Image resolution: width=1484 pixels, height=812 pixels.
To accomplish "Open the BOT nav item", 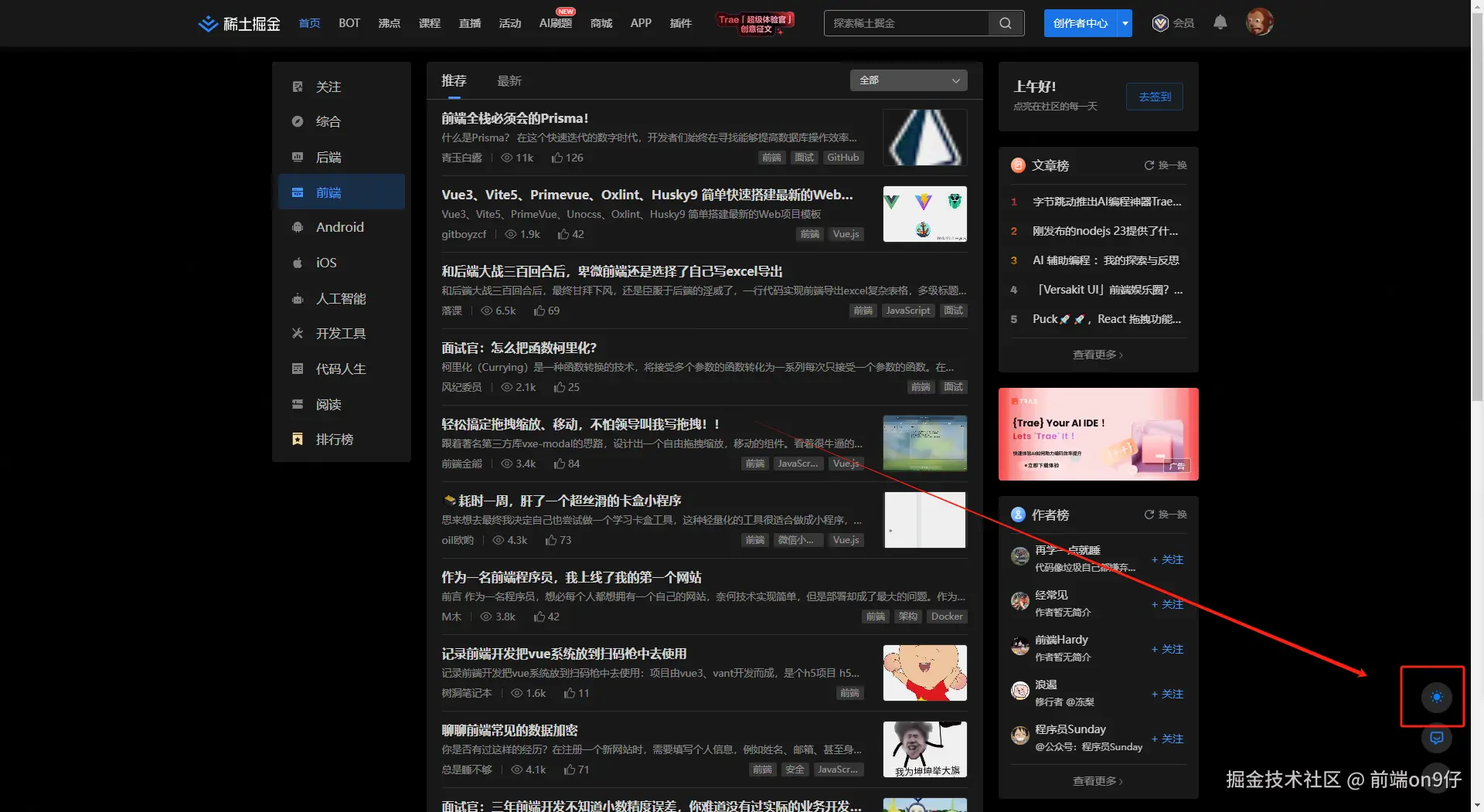I will pos(349,23).
